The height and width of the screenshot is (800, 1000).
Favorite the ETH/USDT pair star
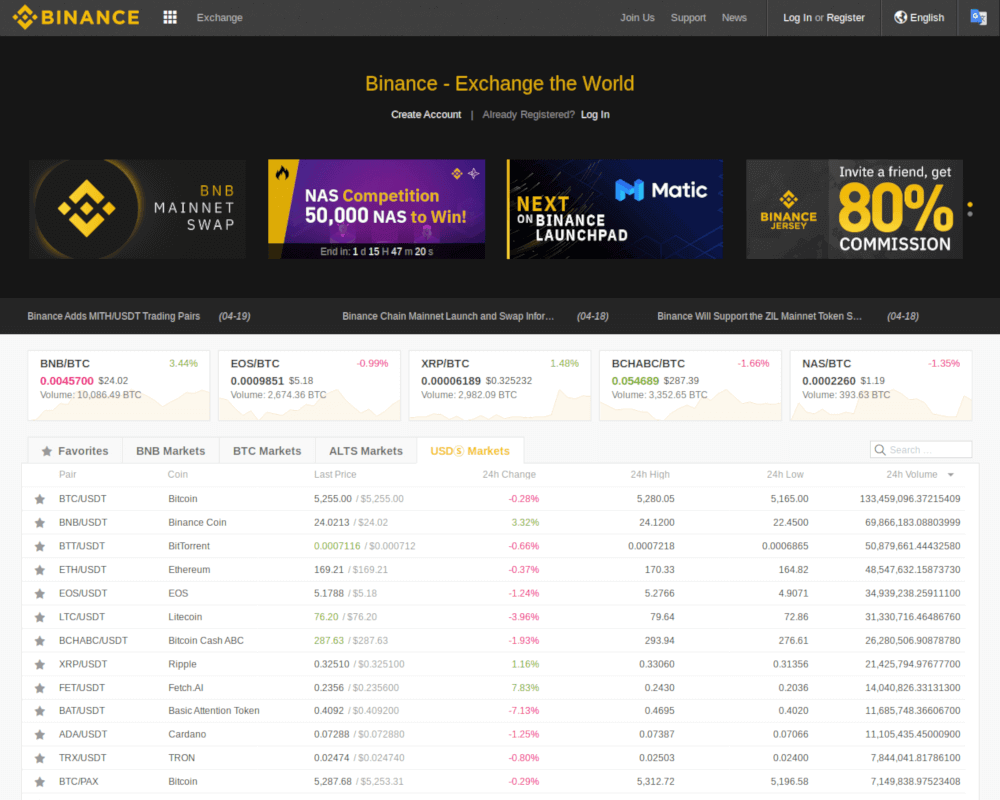(x=40, y=570)
